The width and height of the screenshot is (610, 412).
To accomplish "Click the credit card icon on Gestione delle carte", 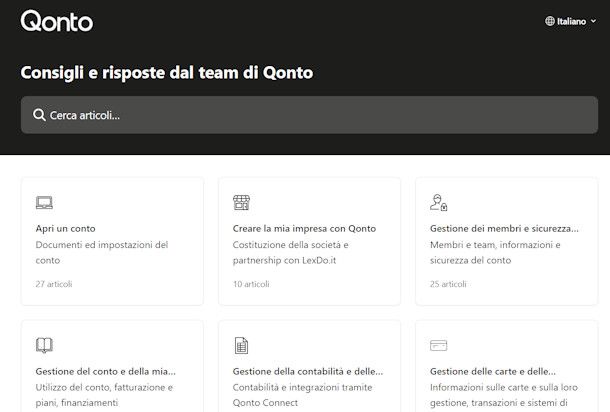I will coord(438,345).
